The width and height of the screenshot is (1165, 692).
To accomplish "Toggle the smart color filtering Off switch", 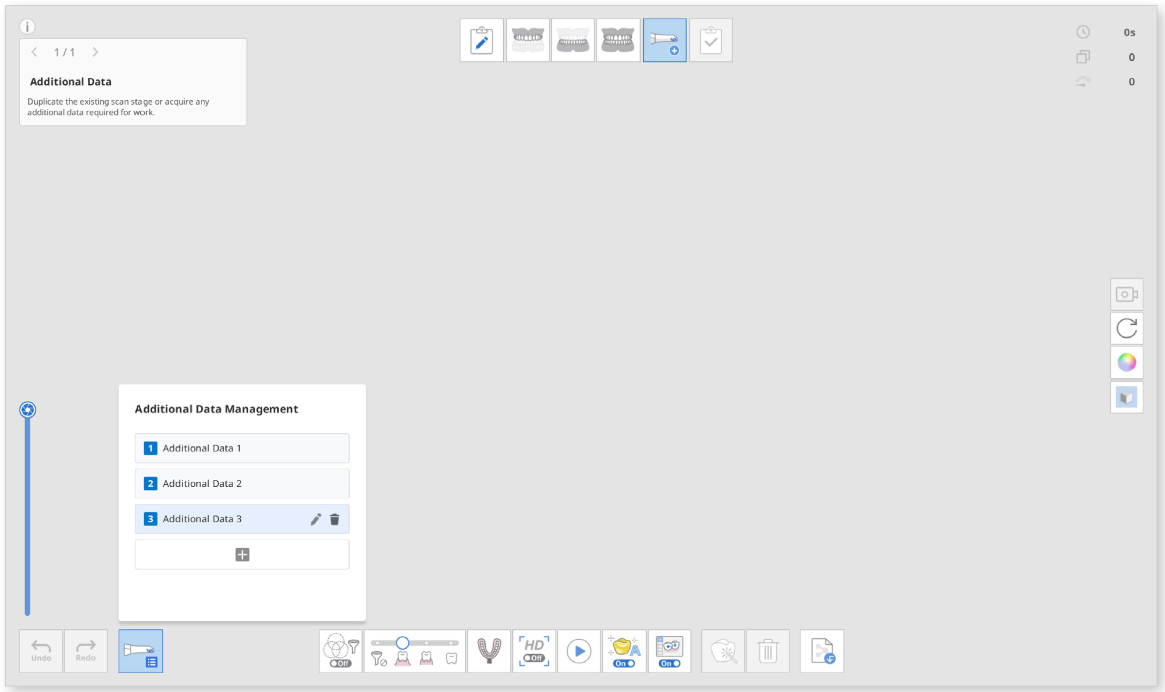I will [341, 651].
